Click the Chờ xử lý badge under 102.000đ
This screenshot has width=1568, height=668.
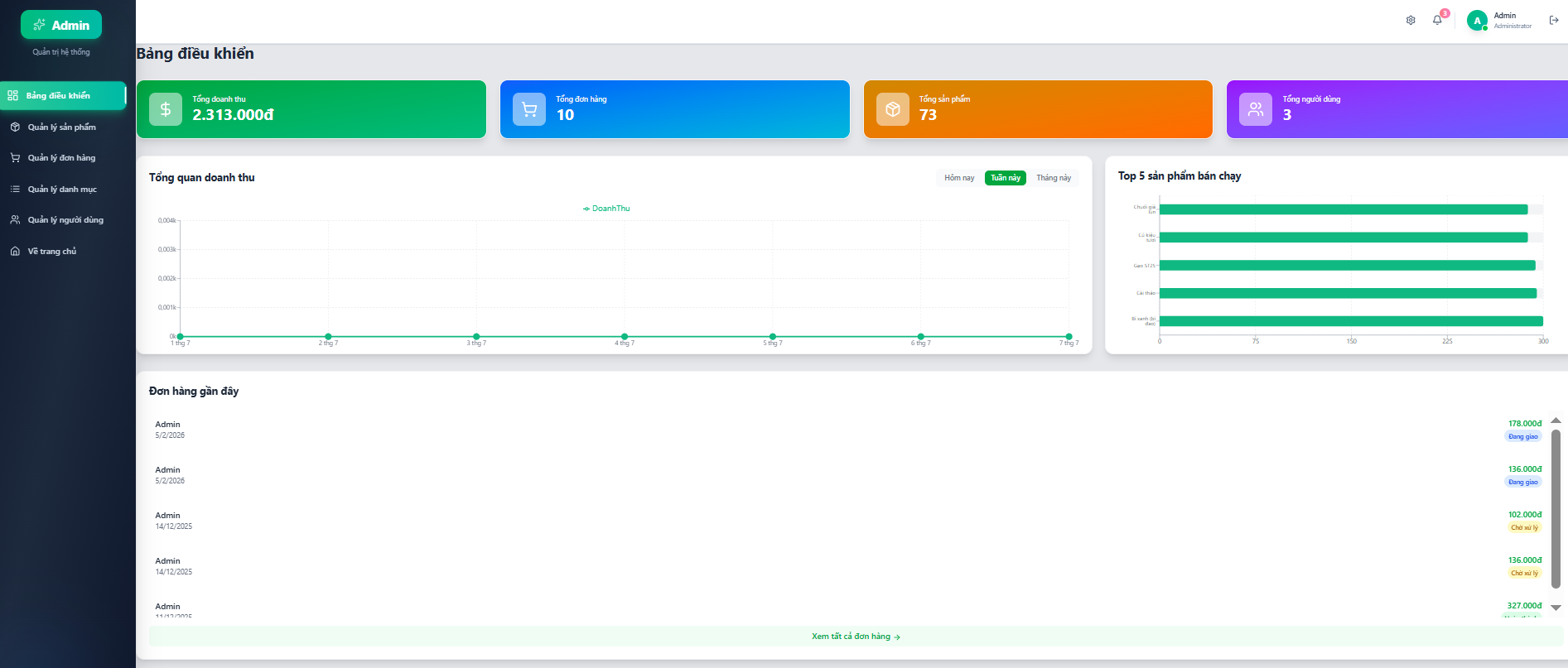coord(1524,527)
